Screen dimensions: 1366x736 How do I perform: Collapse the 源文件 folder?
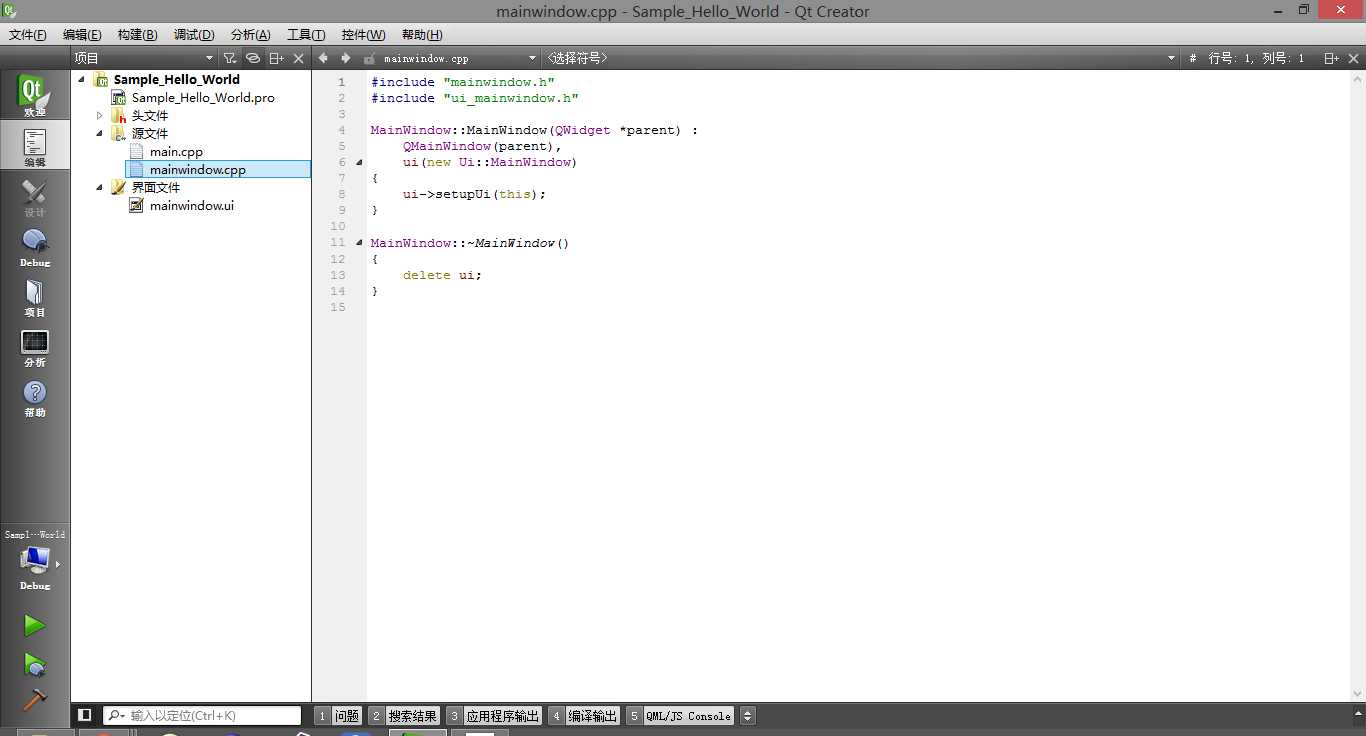click(x=100, y=133)
